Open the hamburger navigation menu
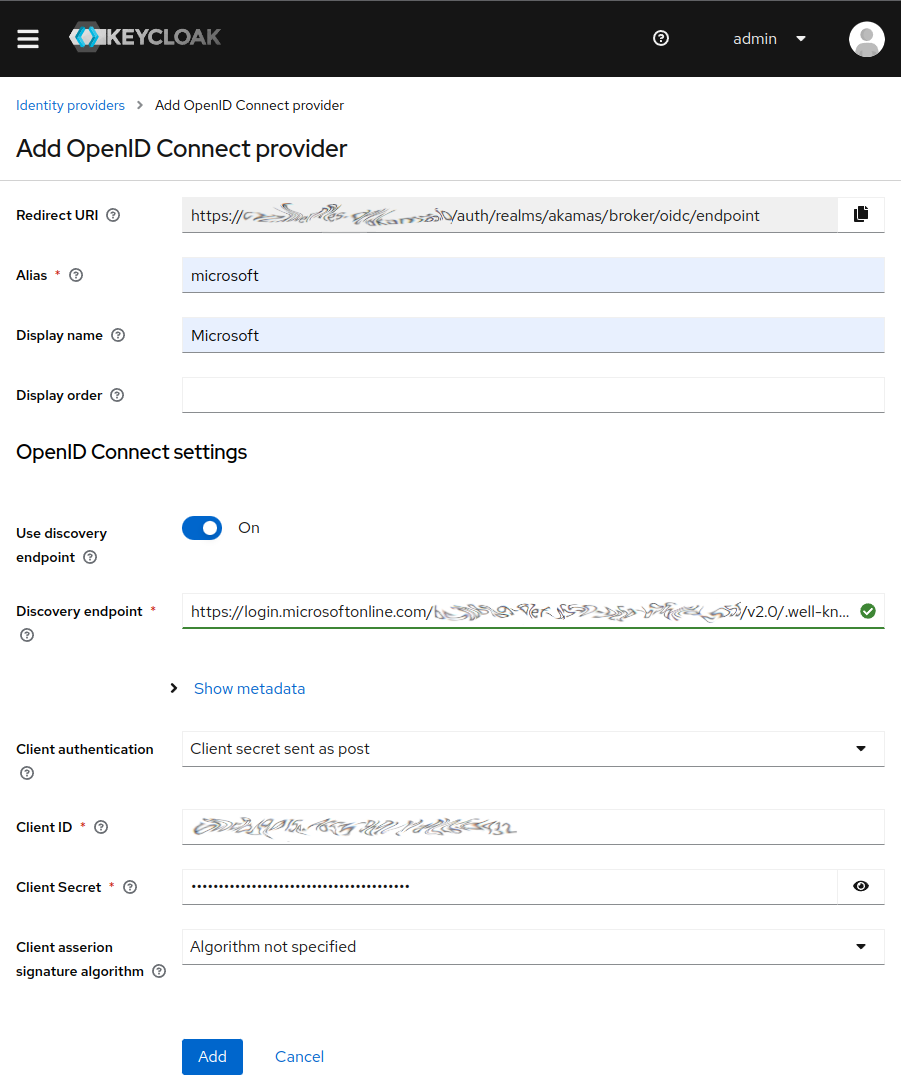The width and height of the screenshot is (901, 1091). (28, 39)
